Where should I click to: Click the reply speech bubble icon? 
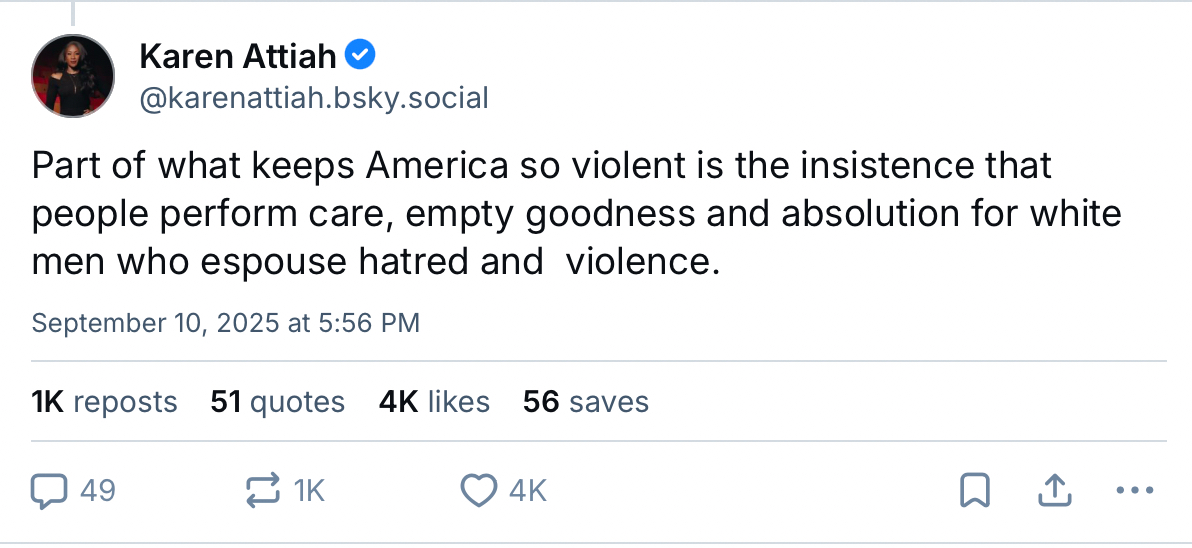[x=48, y=490]
